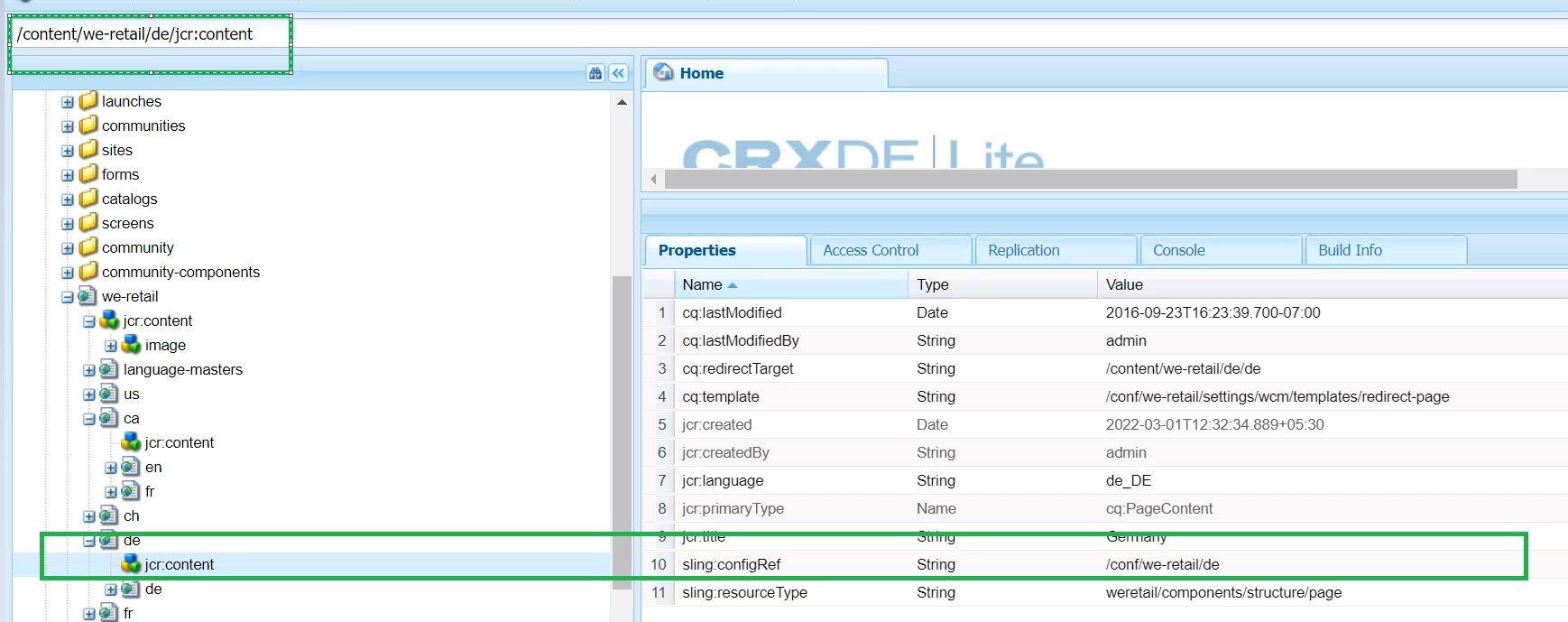Click the ch page node icon
The width and height of the screenshot is (1568, 622).
[109, 515]
